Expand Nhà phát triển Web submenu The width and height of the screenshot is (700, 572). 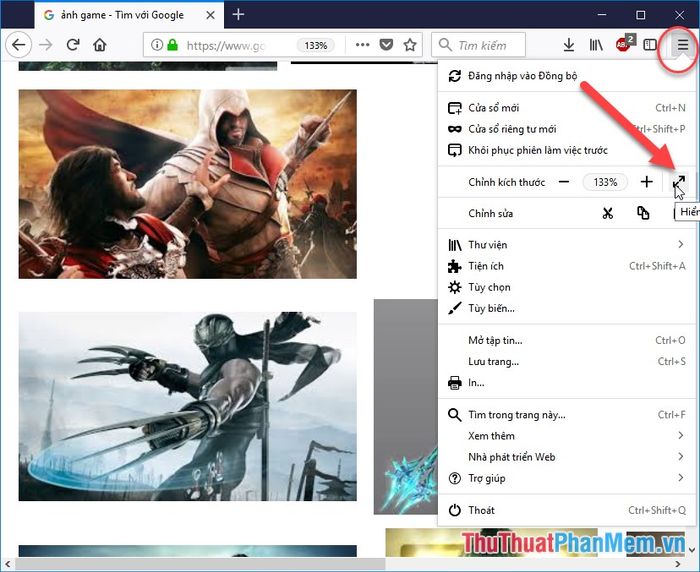[x=567, y=457]
